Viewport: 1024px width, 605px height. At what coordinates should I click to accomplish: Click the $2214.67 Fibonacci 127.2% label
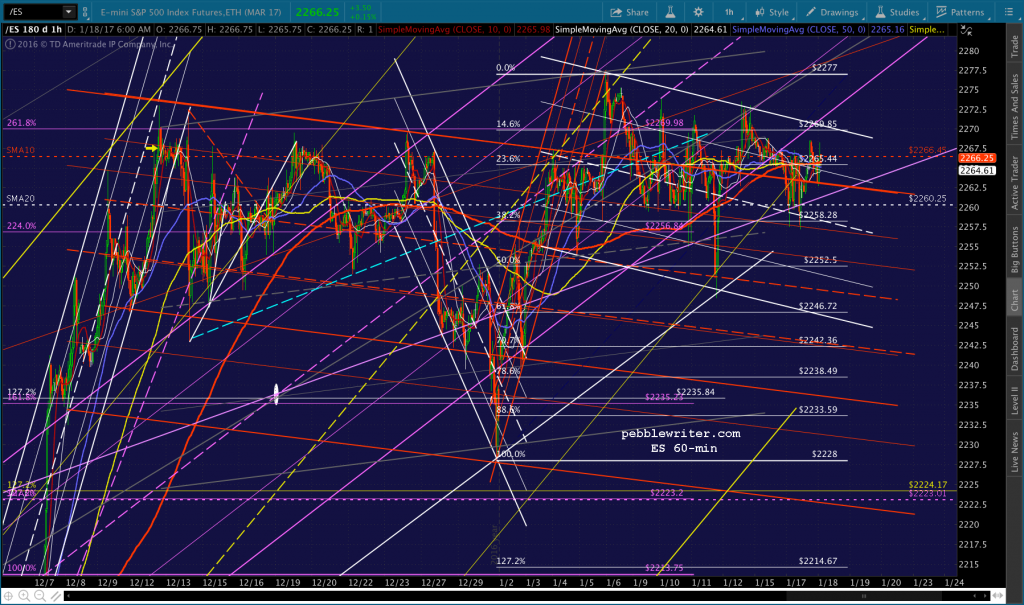point(818,561)
